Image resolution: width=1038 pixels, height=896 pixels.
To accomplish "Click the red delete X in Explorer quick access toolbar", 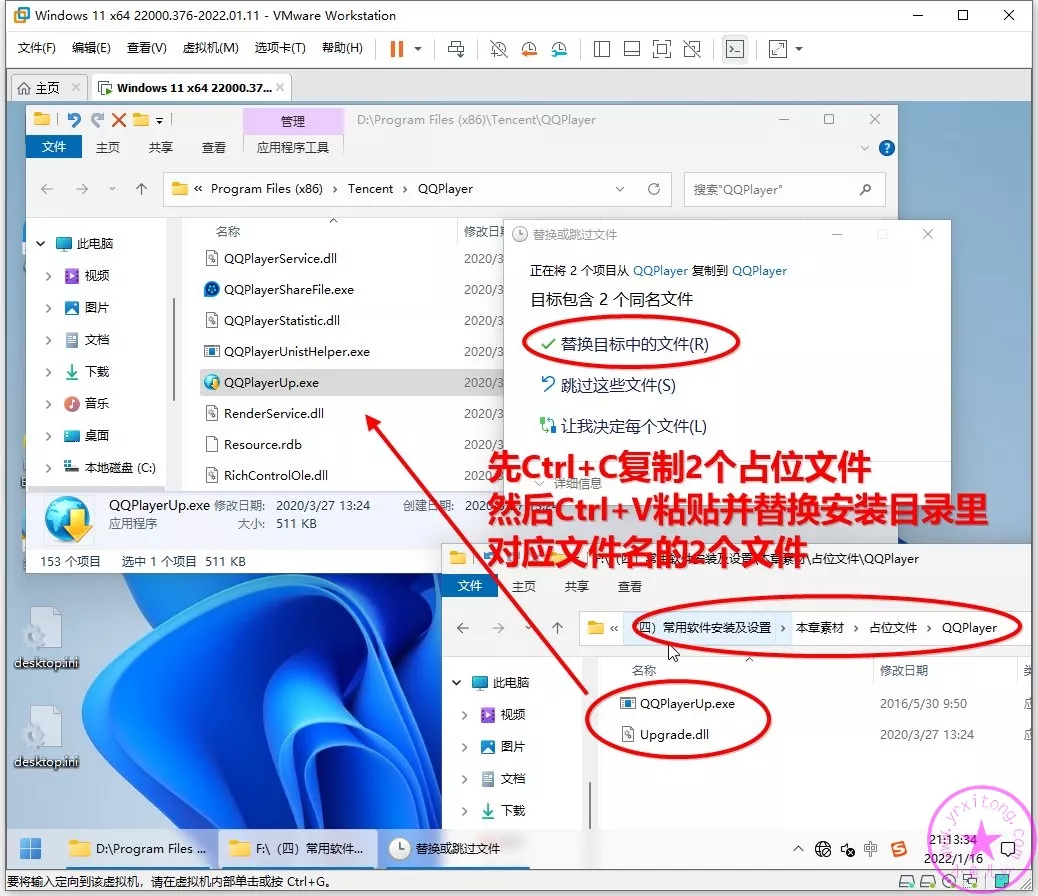I will pyautogui.click(x=119, y=120).
